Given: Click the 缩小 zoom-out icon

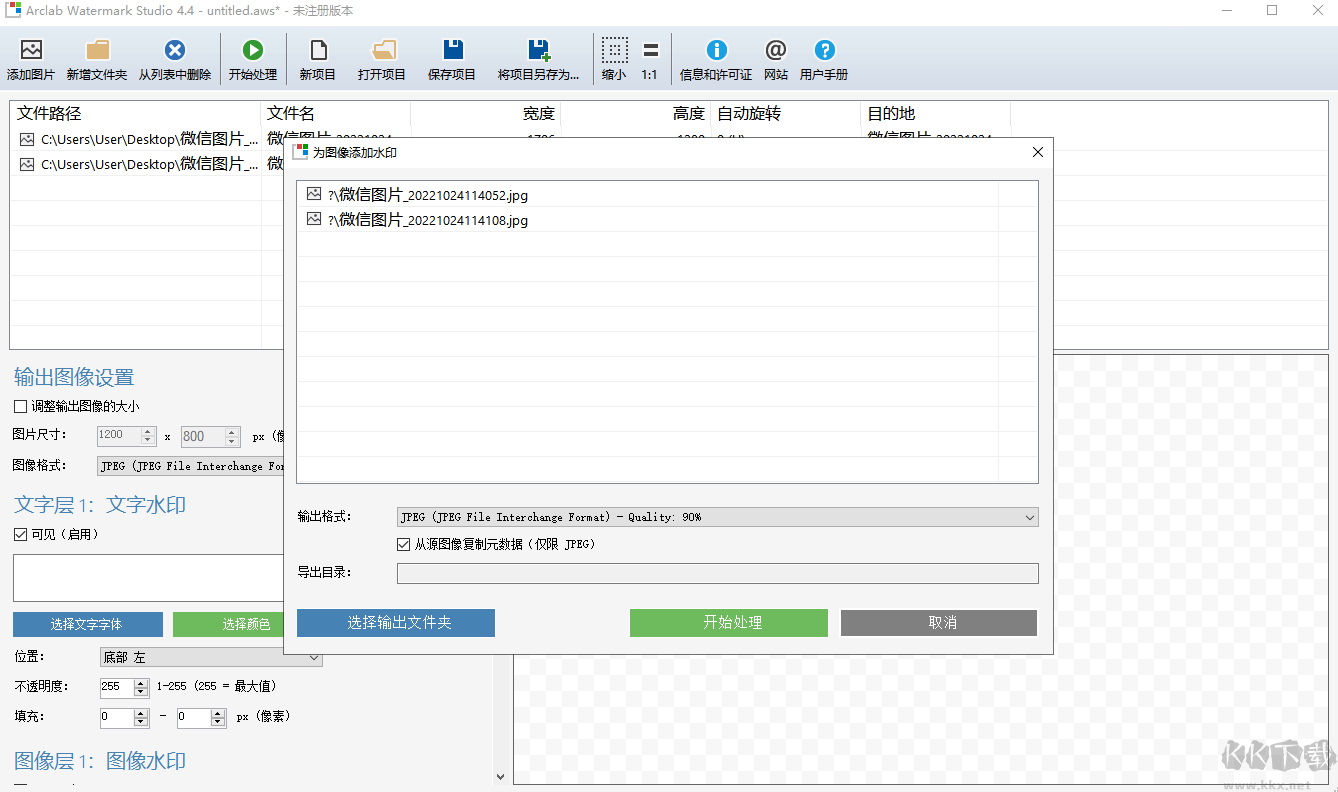Looking at the screenshot, I should click(x=614, y=57).
